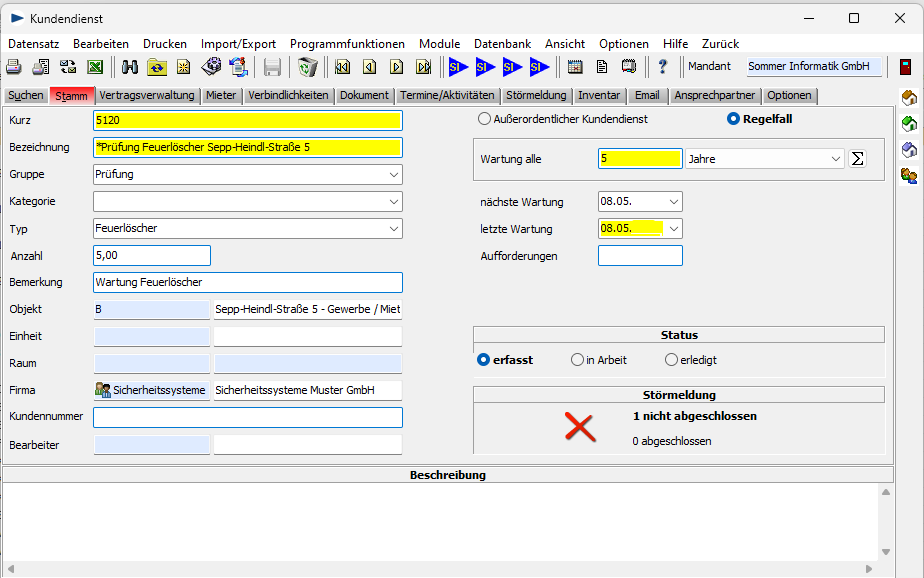Expand the Typ dropdown showing Feuerlöscher
Image resolution: width=924 pixels, height=578 pixels.
[393, 229]
